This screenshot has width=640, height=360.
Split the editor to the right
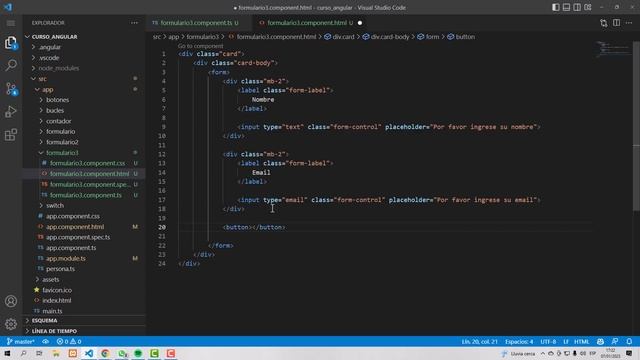[x=616, y=23]
